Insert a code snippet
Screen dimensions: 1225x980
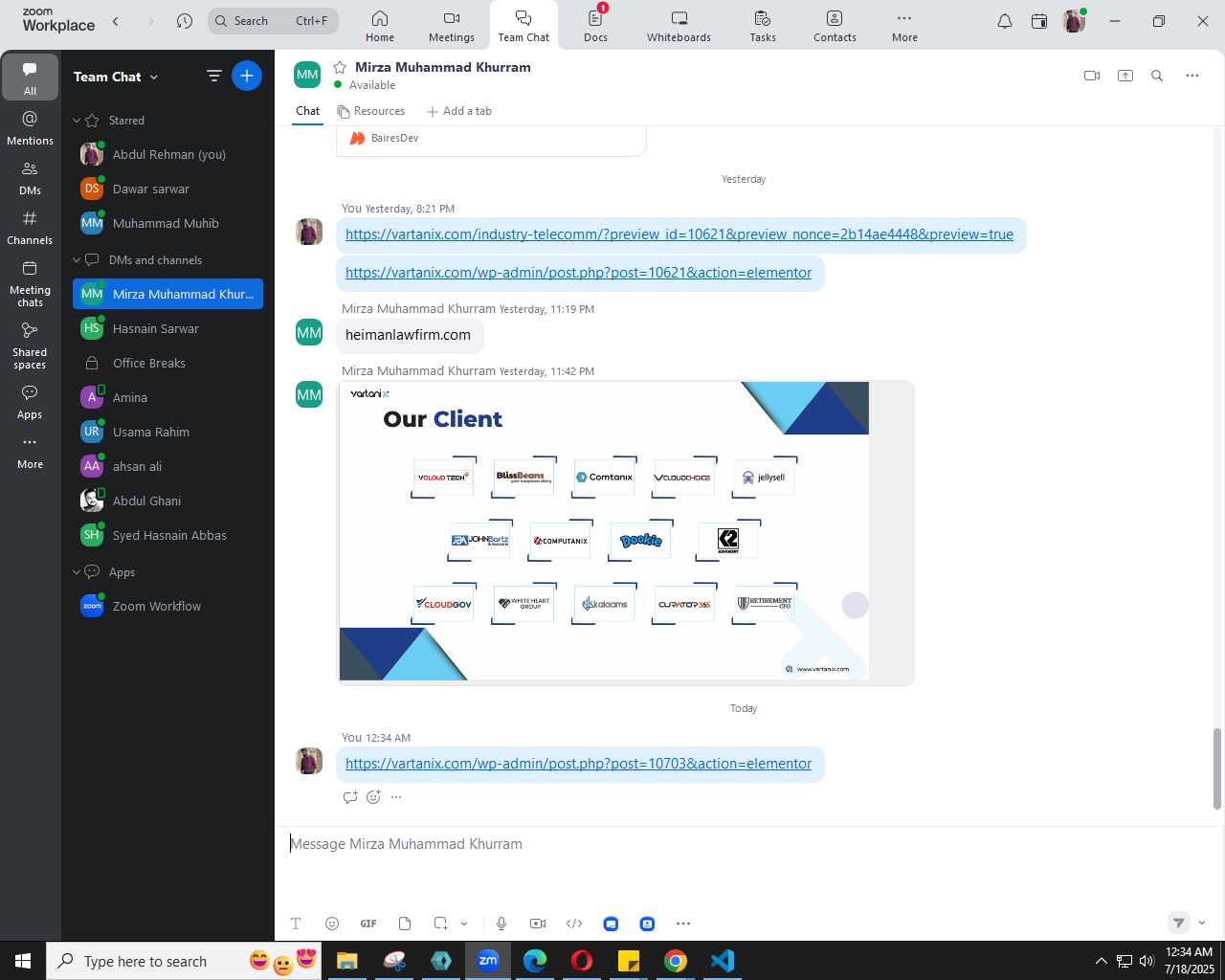574,924
